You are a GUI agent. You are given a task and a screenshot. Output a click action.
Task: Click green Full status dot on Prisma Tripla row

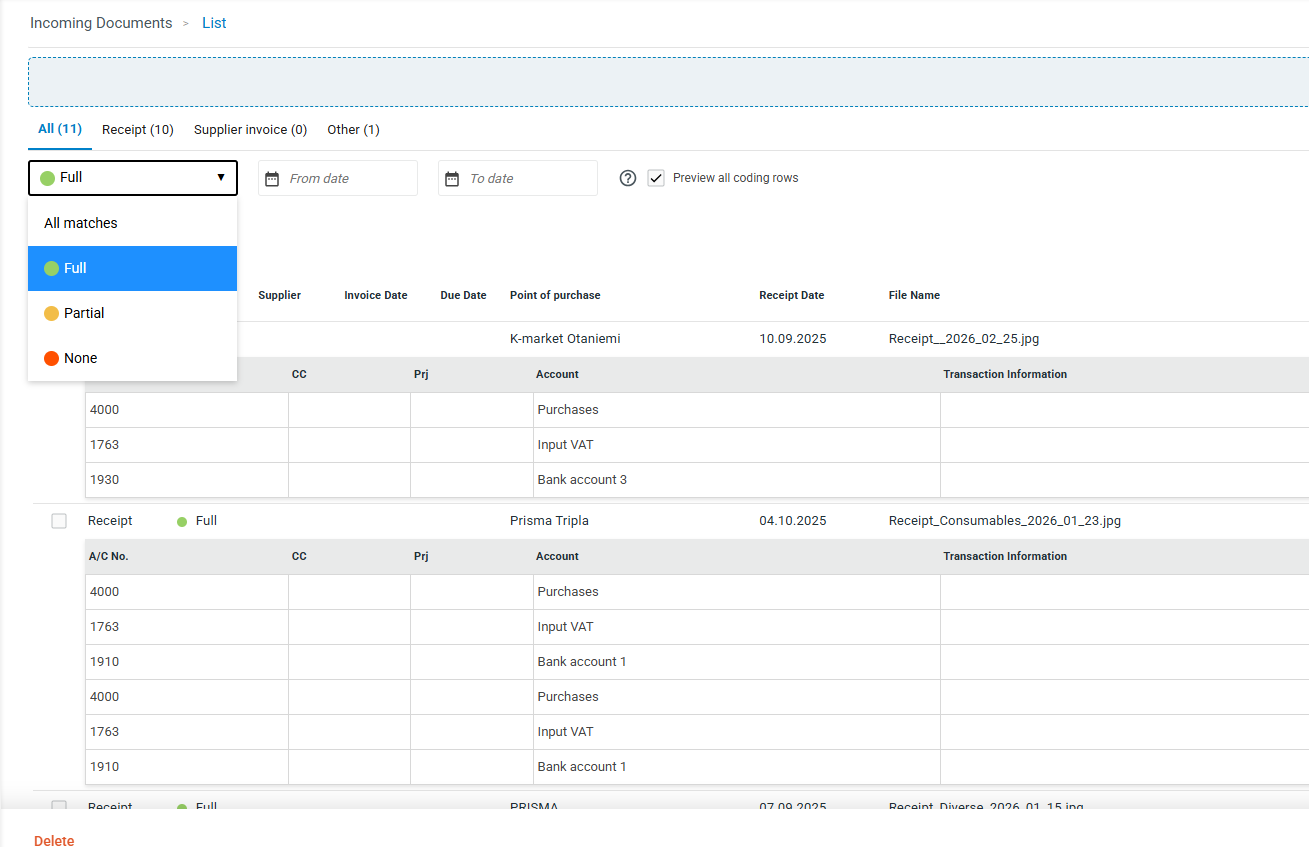point(182,522)
